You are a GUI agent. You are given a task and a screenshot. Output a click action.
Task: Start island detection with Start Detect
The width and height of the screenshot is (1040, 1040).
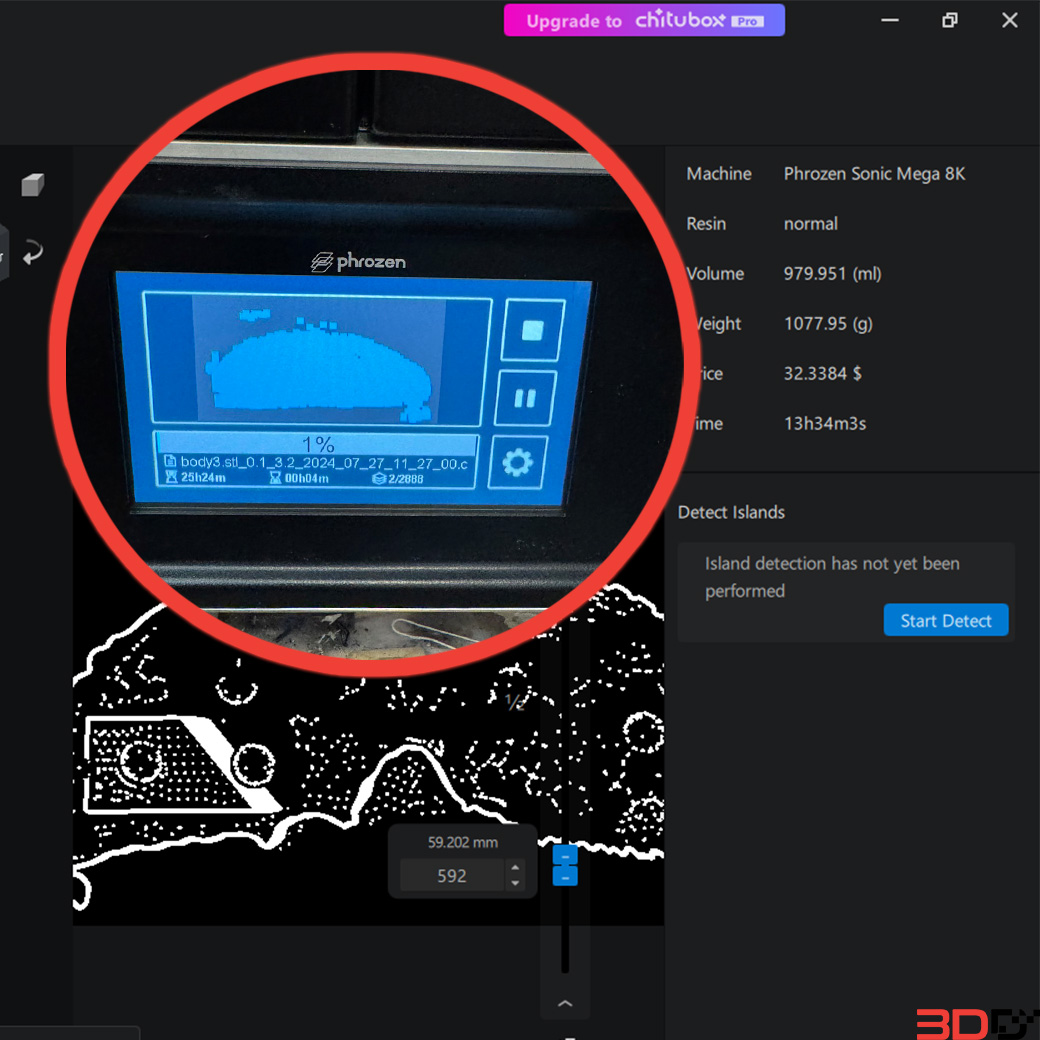point(946,620)
